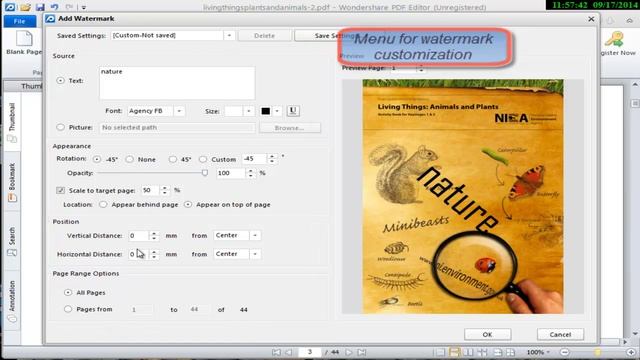Open the Annotation side panel tab
Viewport: 640px width, 360px height.
click(x=12, y=301)
